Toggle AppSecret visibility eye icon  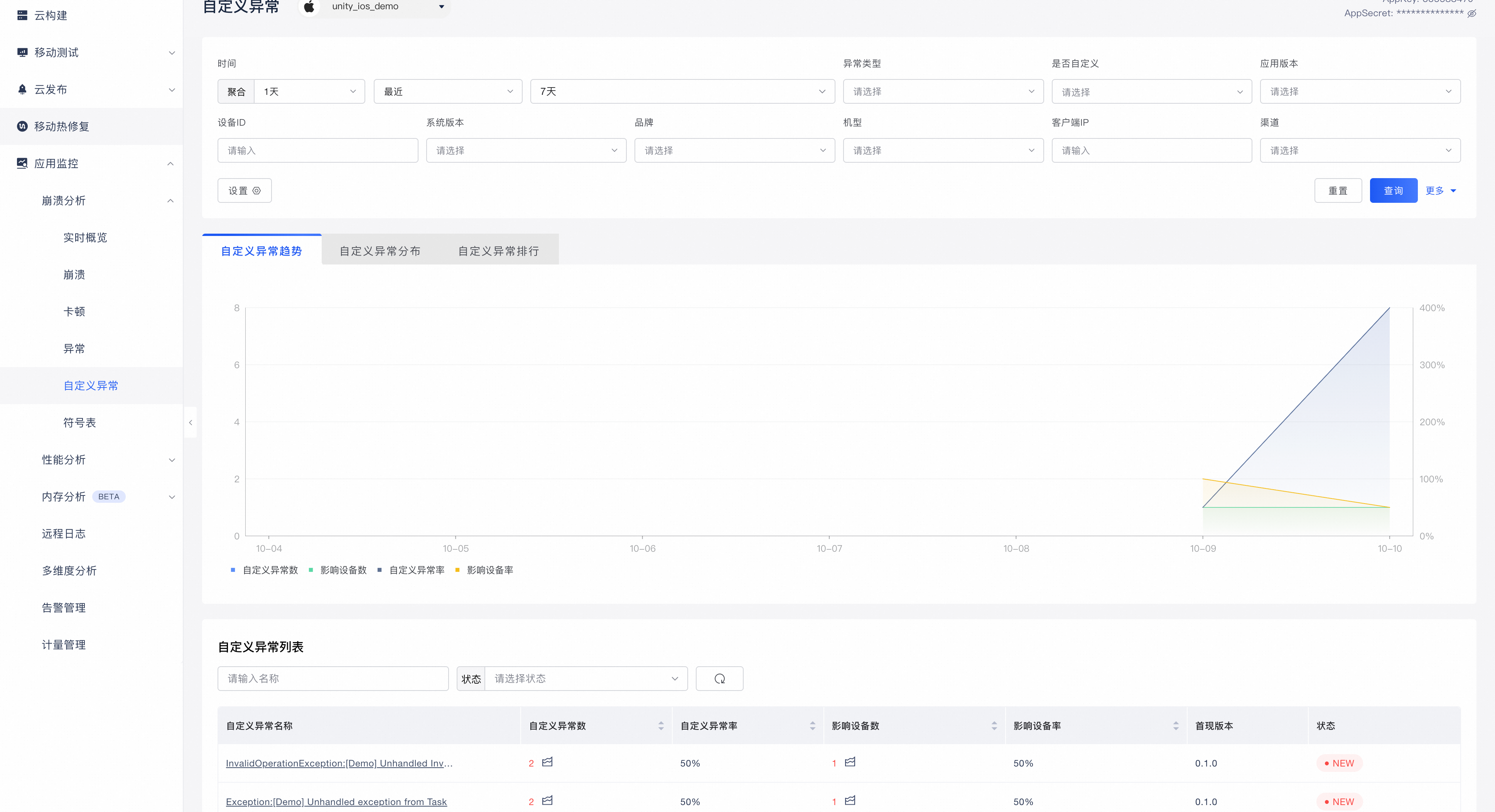click(1472, 14)
